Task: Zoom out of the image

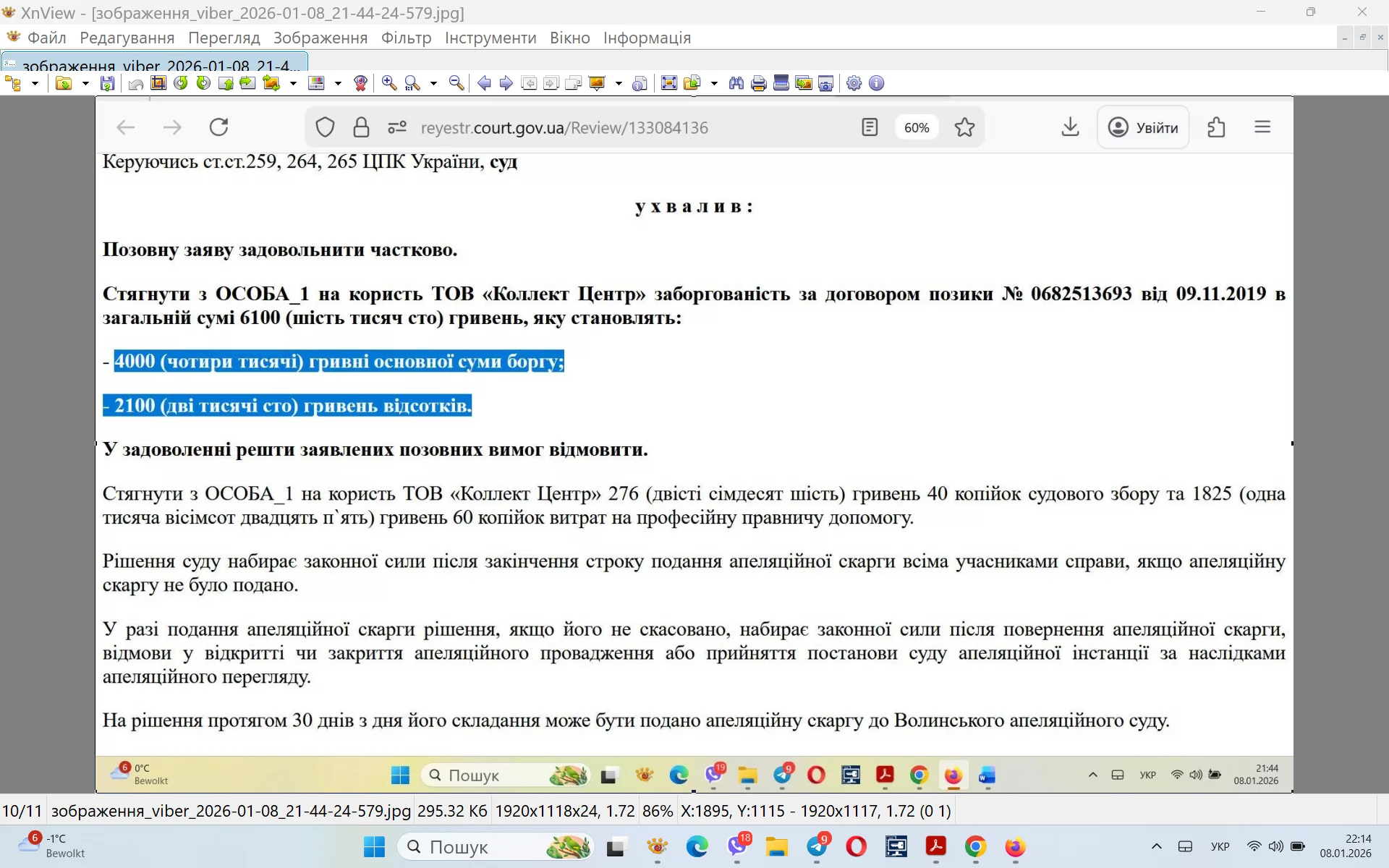Action: (456, 83)
